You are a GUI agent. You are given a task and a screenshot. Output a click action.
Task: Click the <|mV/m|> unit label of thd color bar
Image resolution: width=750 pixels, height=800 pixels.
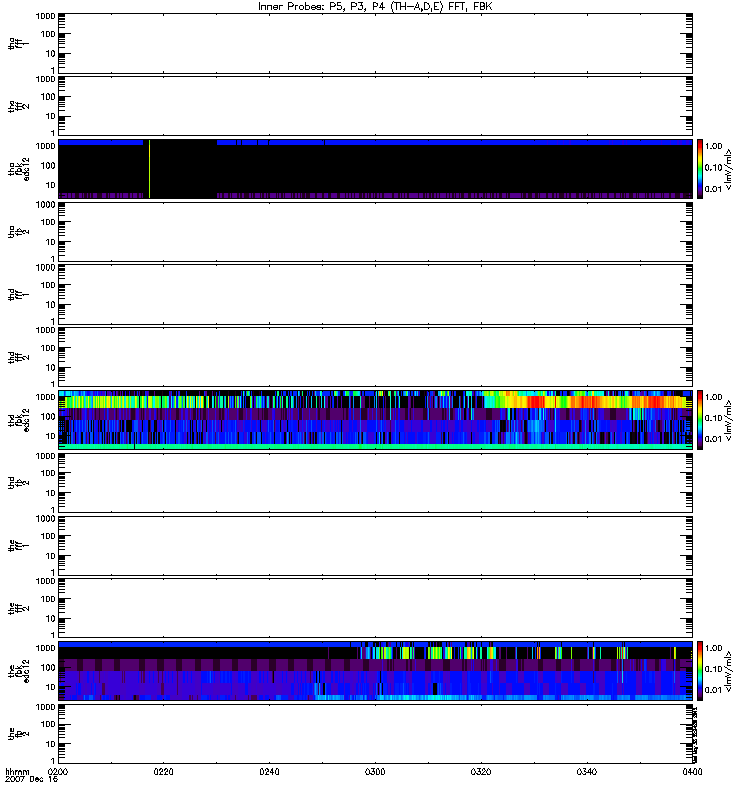pos(729,420)
